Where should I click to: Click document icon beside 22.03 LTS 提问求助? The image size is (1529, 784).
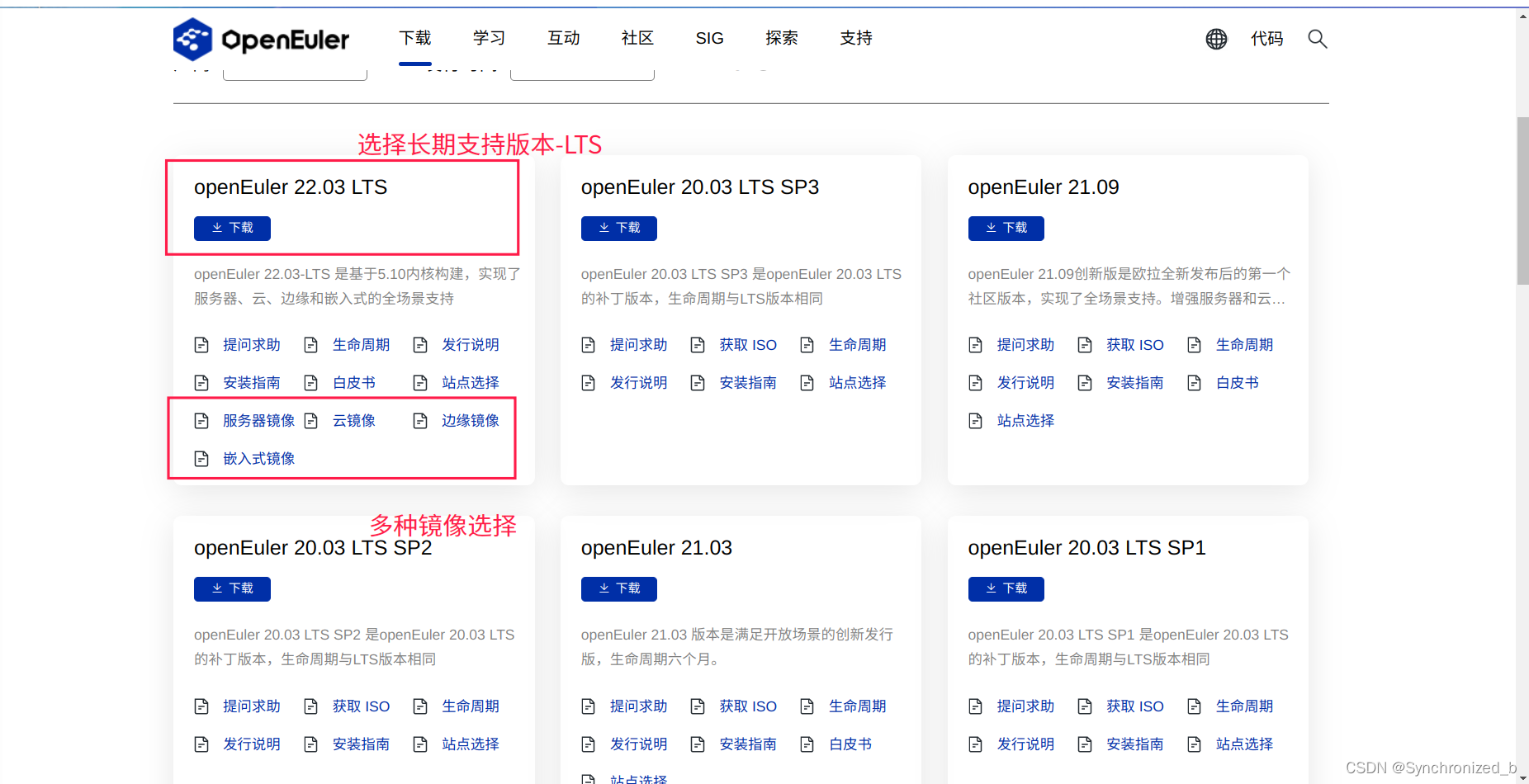click(201, 345)
